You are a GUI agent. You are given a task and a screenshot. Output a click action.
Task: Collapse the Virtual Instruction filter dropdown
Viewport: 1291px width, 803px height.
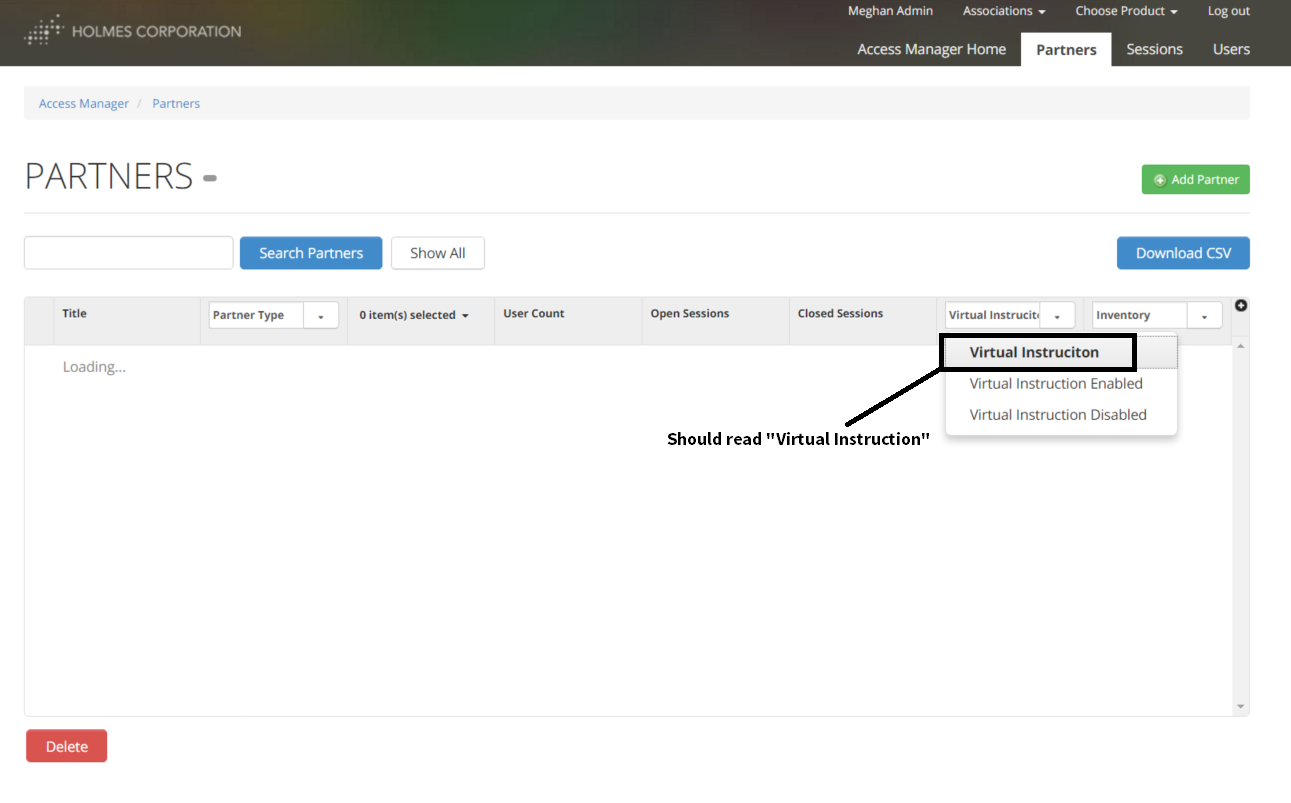(1057, 315)
